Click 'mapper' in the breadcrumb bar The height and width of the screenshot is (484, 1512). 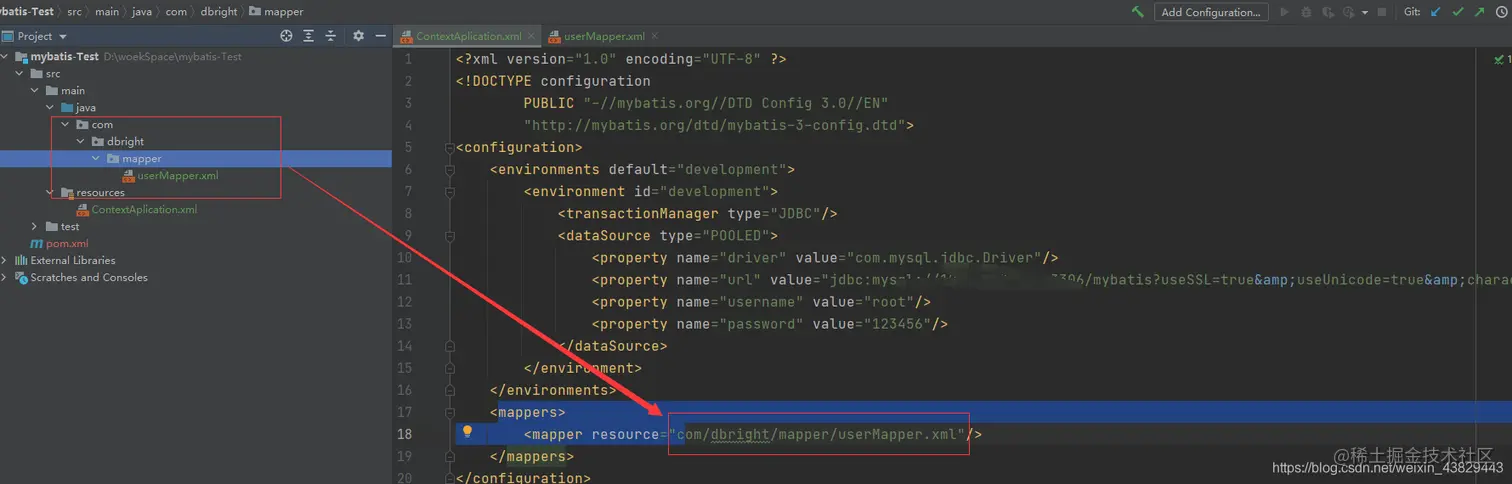(x=284, y=12)
